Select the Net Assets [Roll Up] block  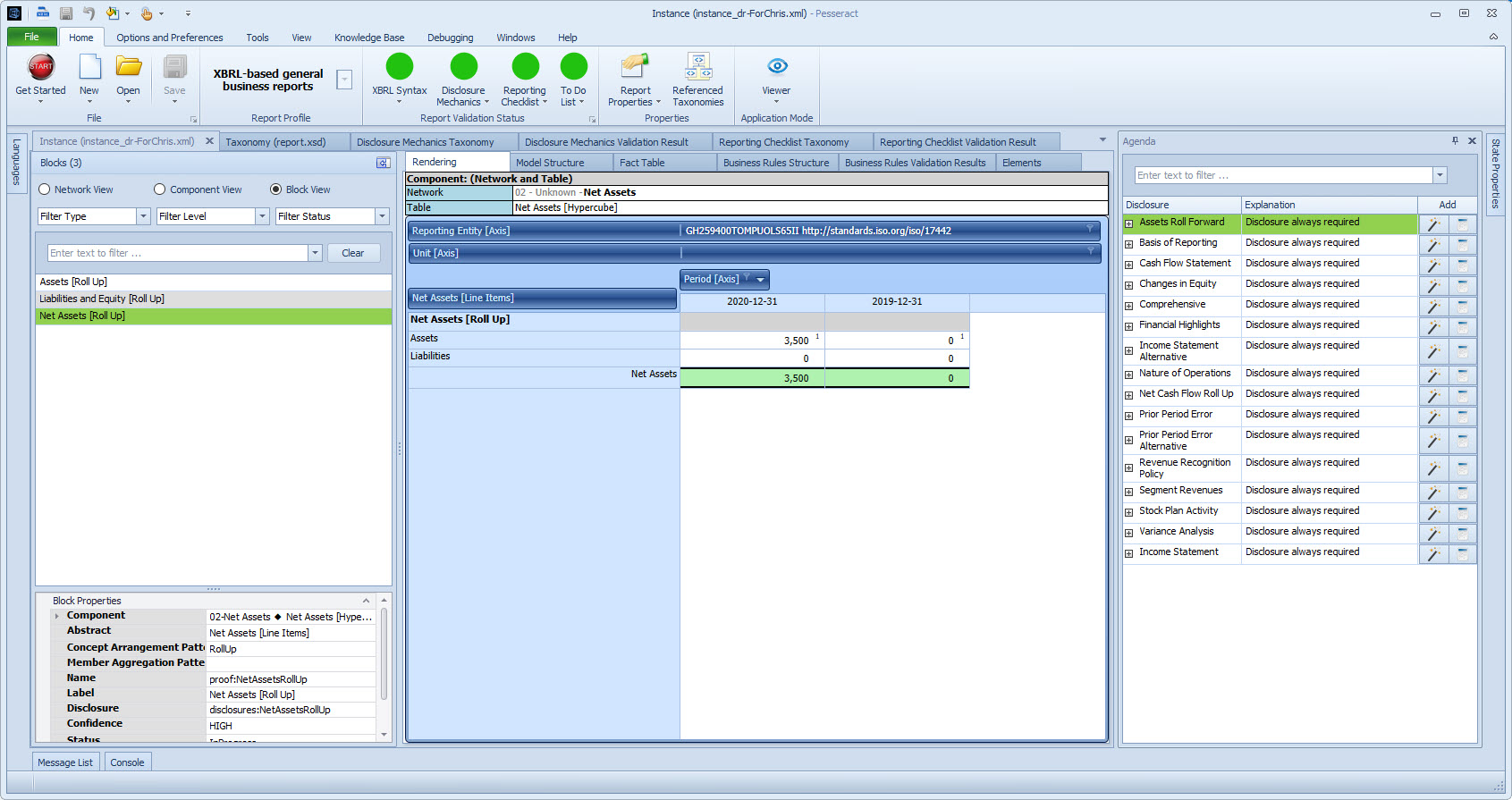(214, 316)
